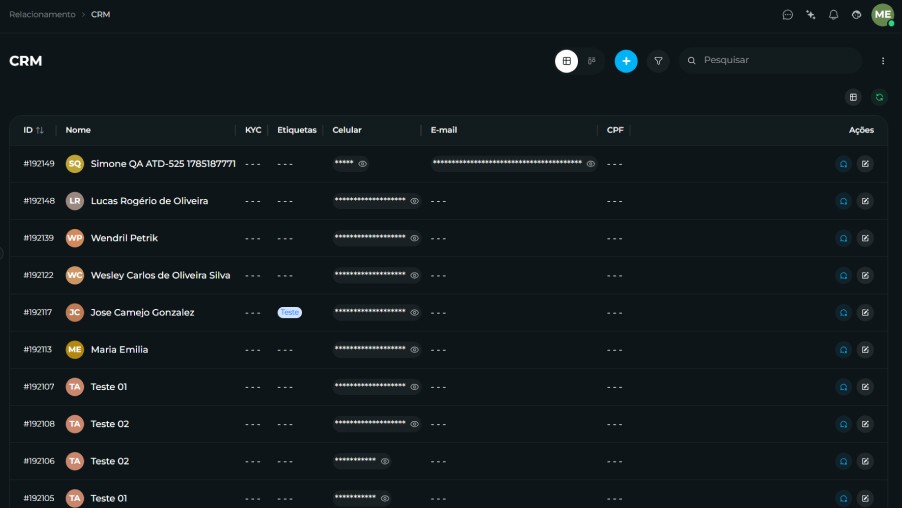
Task: Open the notifications bell
Action: click(x=834, y=15)
